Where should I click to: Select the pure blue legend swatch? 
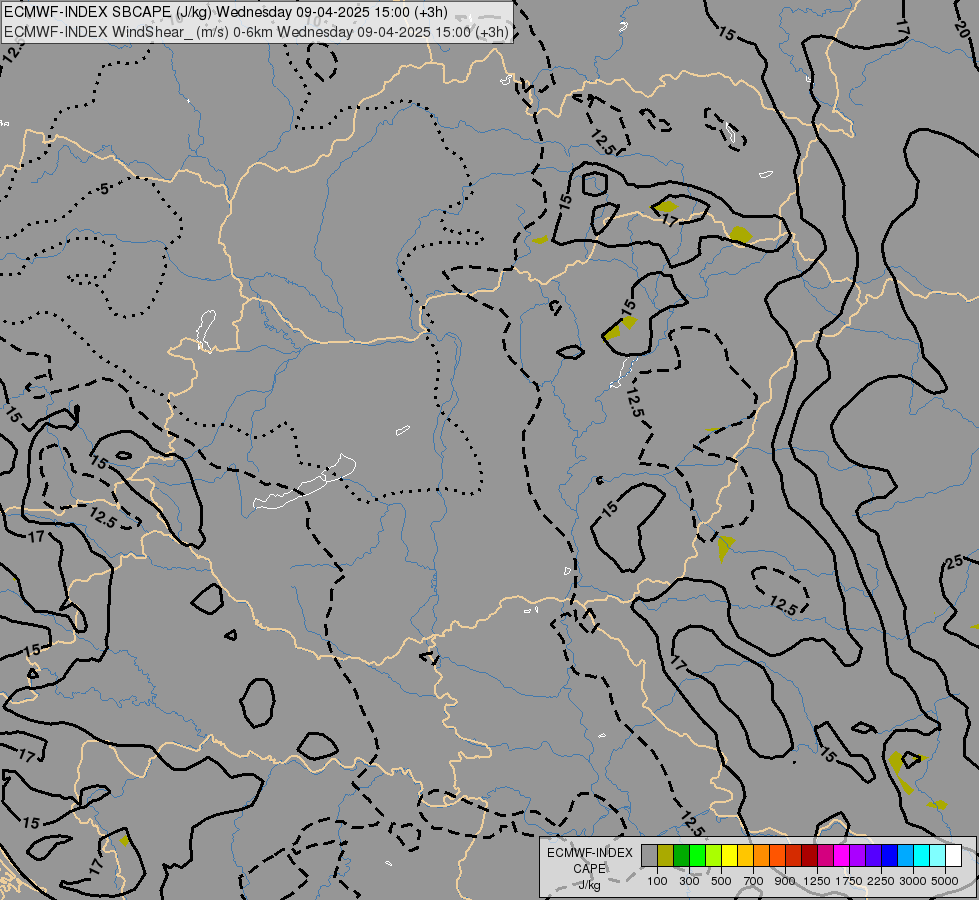[x=890, y=855]
